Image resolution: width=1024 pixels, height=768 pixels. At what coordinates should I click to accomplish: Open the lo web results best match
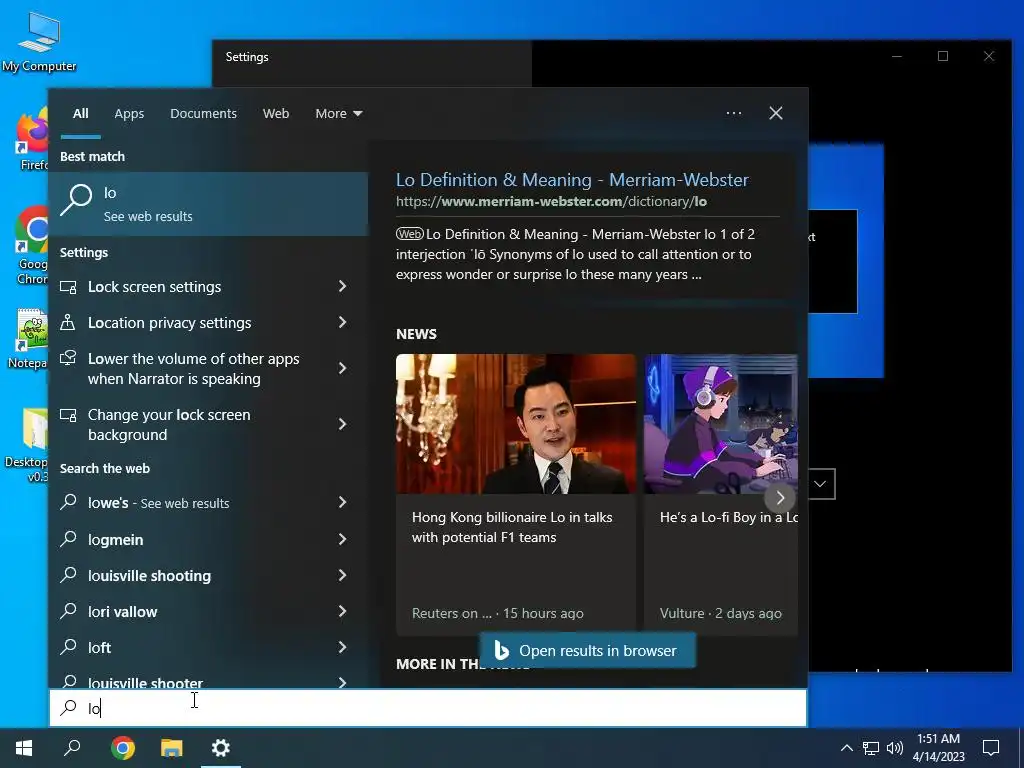pyautogui.click(x=208, y=203)
